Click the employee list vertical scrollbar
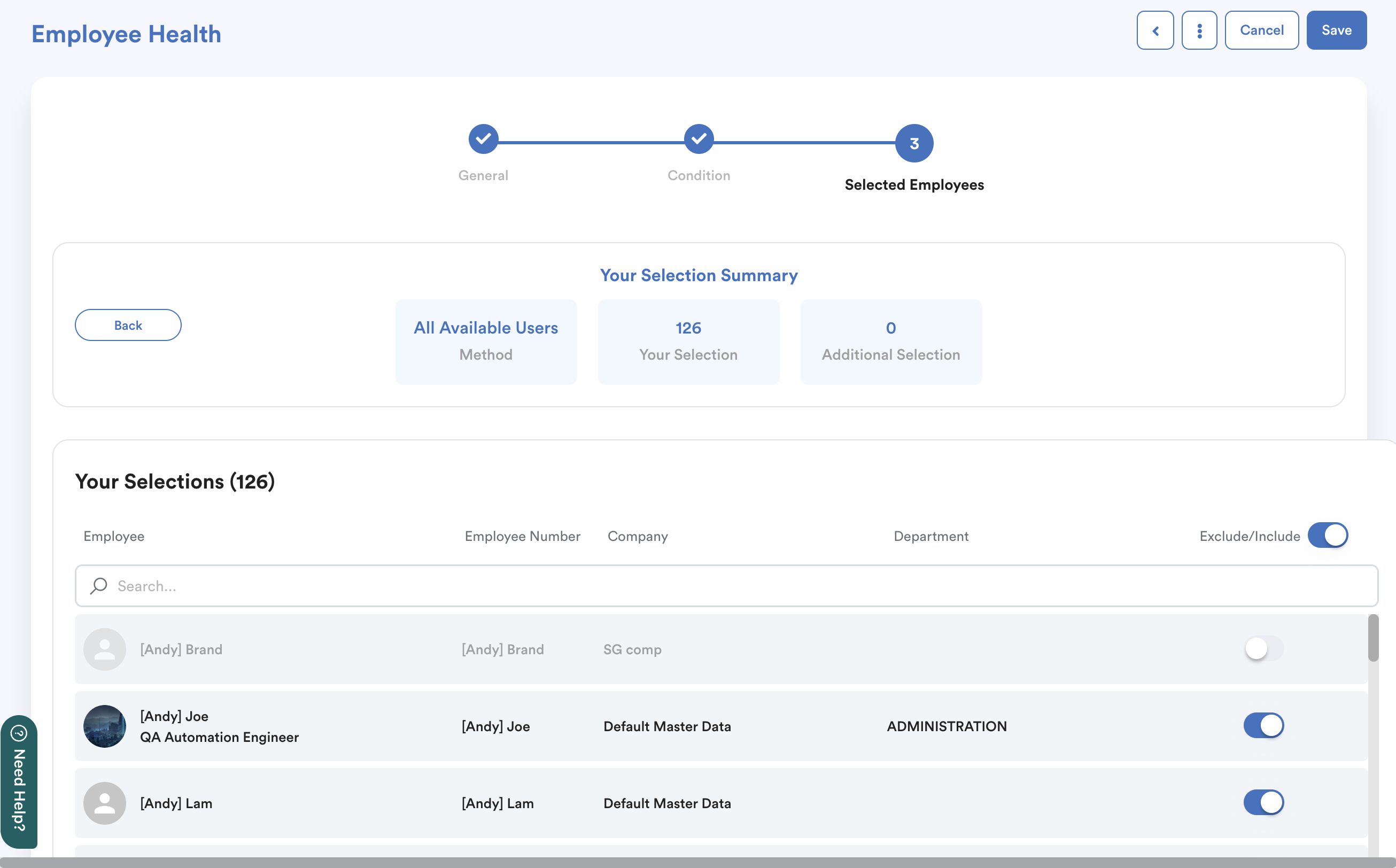Viewport: 1396px width, 868px height. tap(1372, 638)
